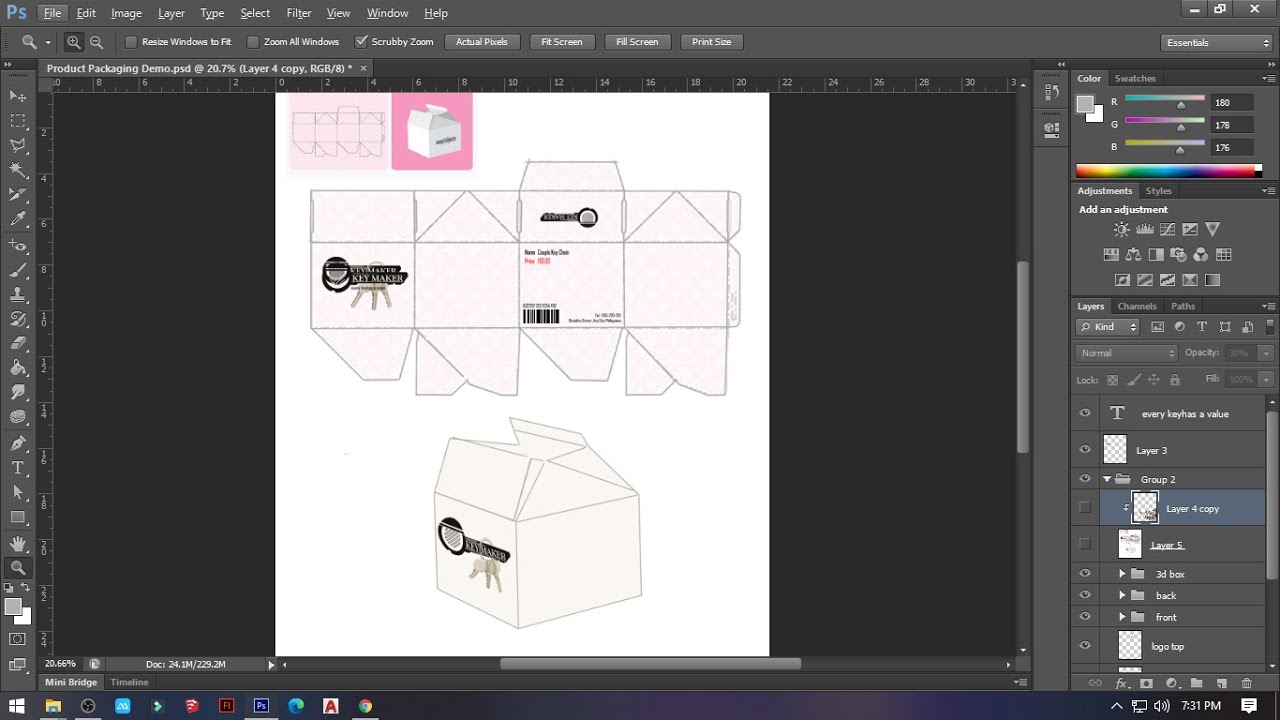Click the Print Size button
Screen dimensions: 1280x720
(712, 42)
